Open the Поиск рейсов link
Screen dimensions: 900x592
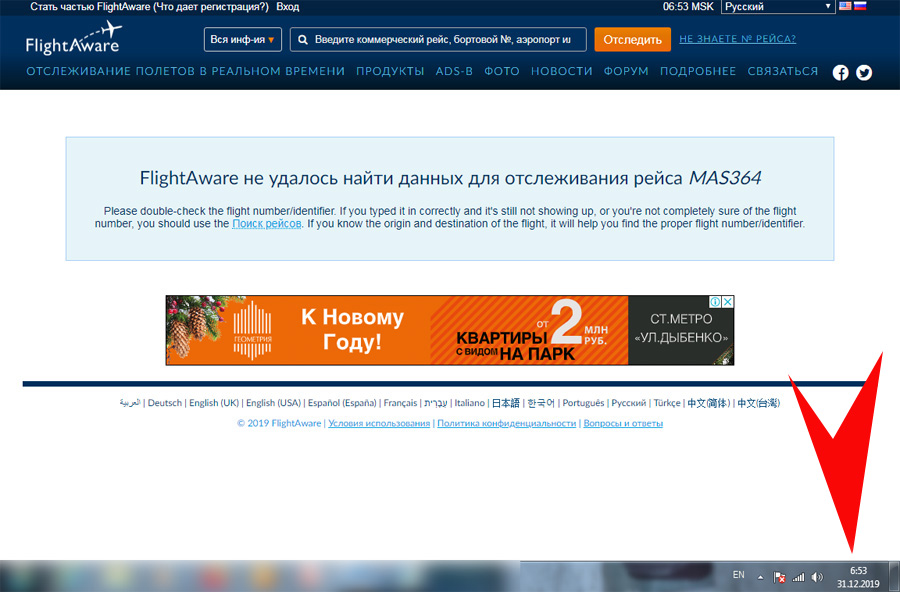point(266,224)
